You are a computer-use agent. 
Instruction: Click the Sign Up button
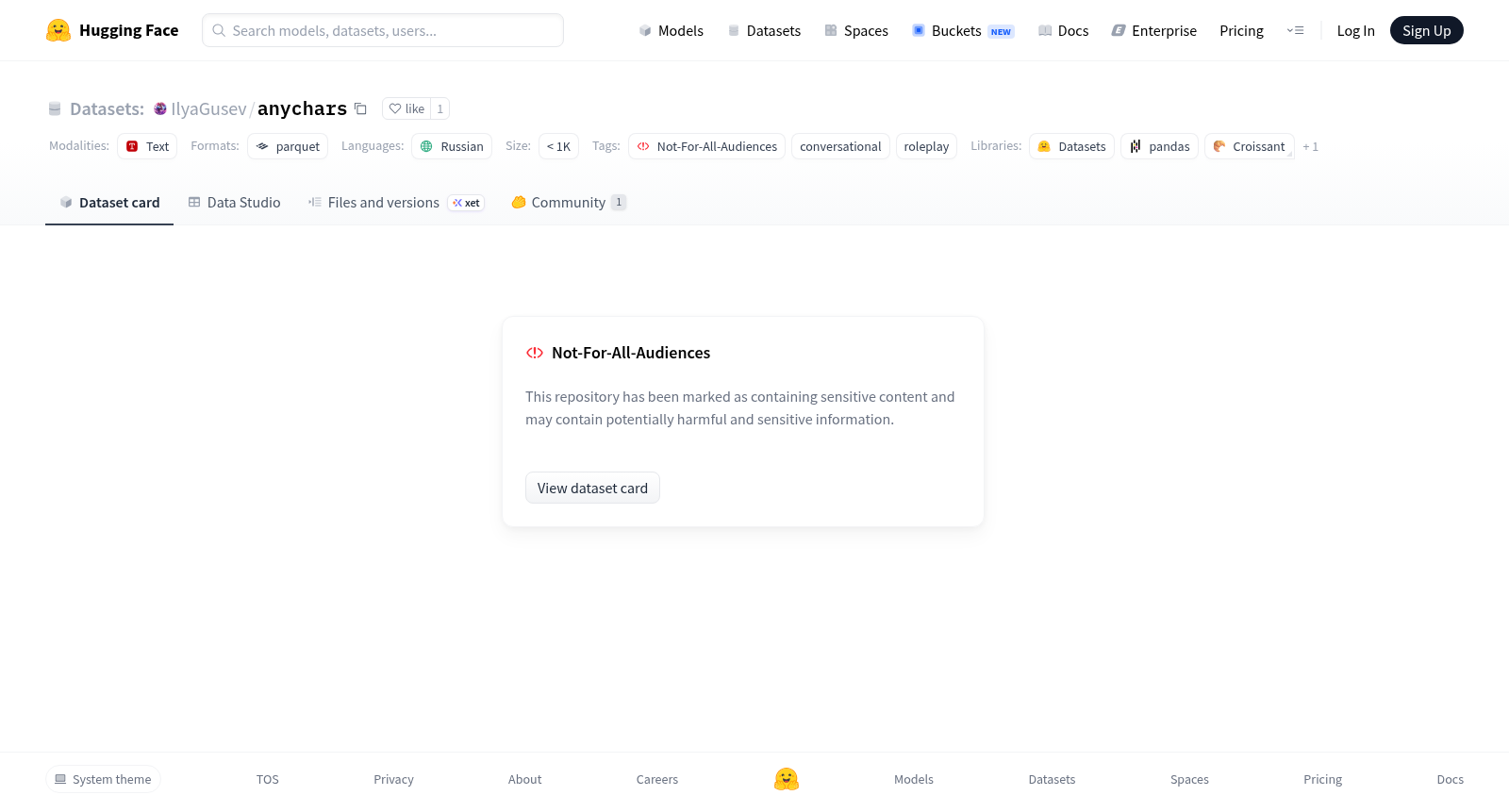[1426, 30]
